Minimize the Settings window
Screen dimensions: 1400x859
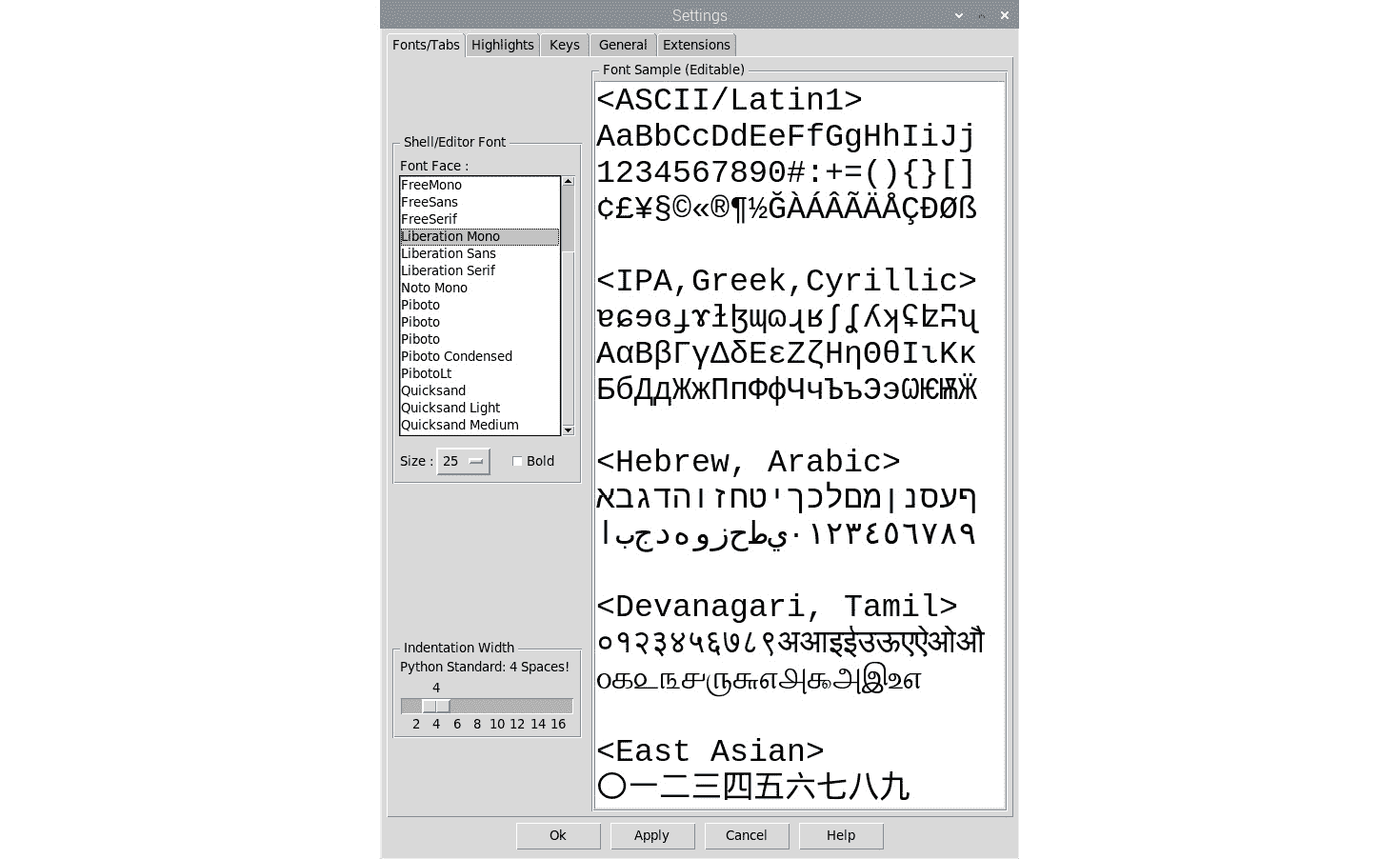[x=958, y=15]
